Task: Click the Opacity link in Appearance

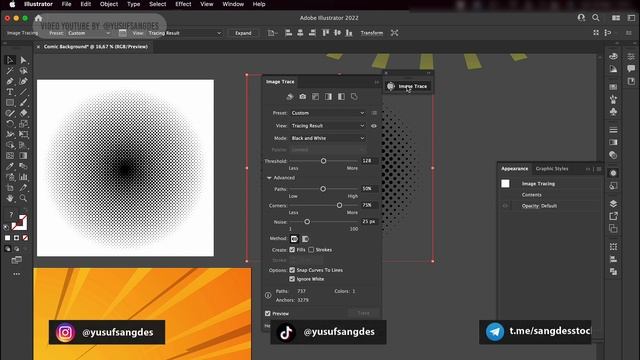Action: 530,206
